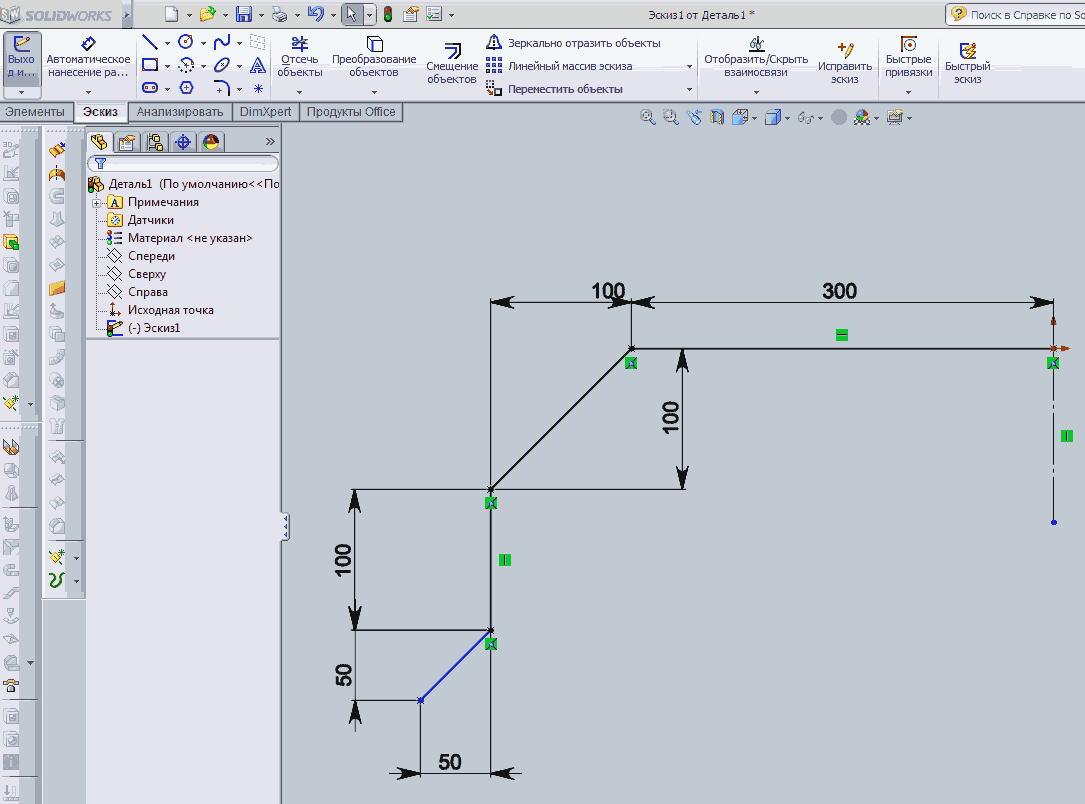Image resolution: width=1085 pixels, height=804 pixels.
Task: Pick the Spline sketch tool
Action: 222,42
